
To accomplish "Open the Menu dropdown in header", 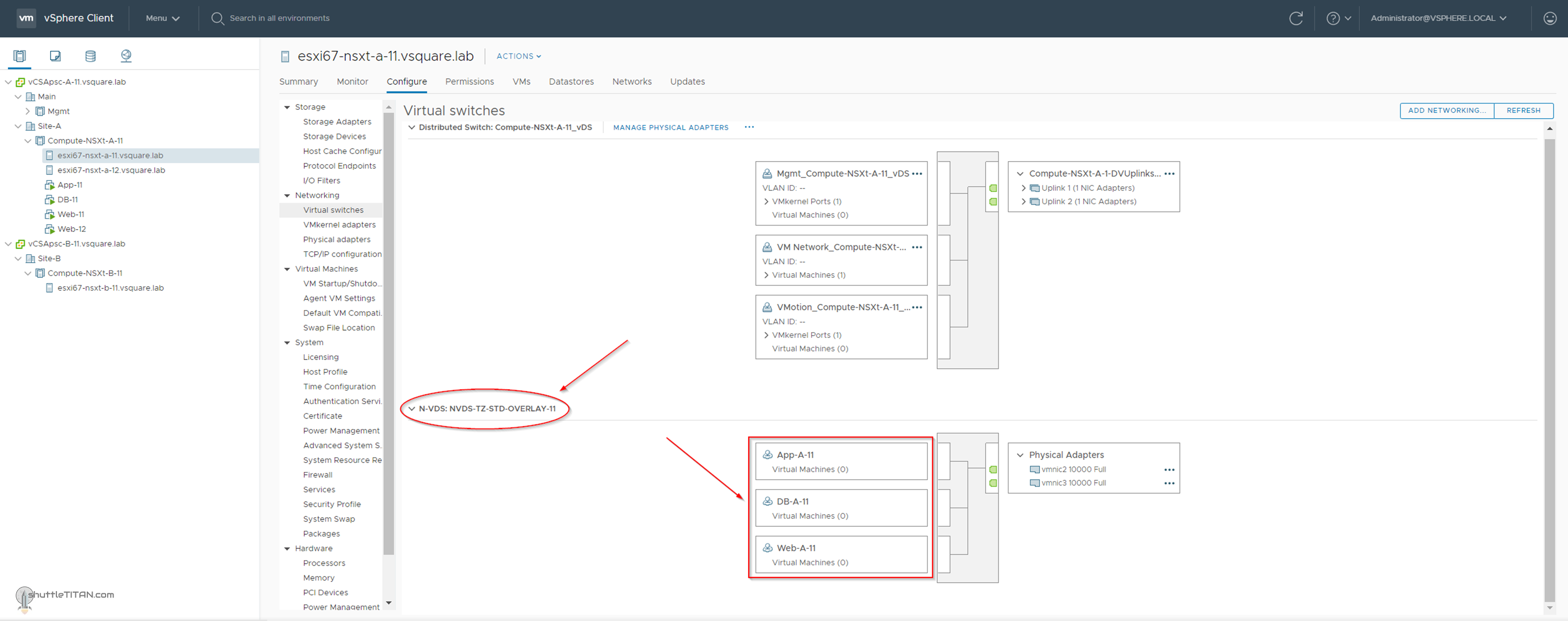I will [163, 18].
